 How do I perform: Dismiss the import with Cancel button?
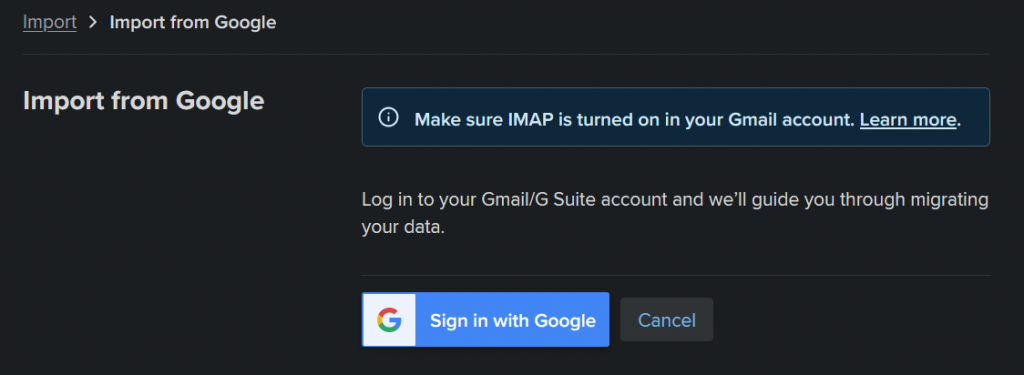(666, 320)
